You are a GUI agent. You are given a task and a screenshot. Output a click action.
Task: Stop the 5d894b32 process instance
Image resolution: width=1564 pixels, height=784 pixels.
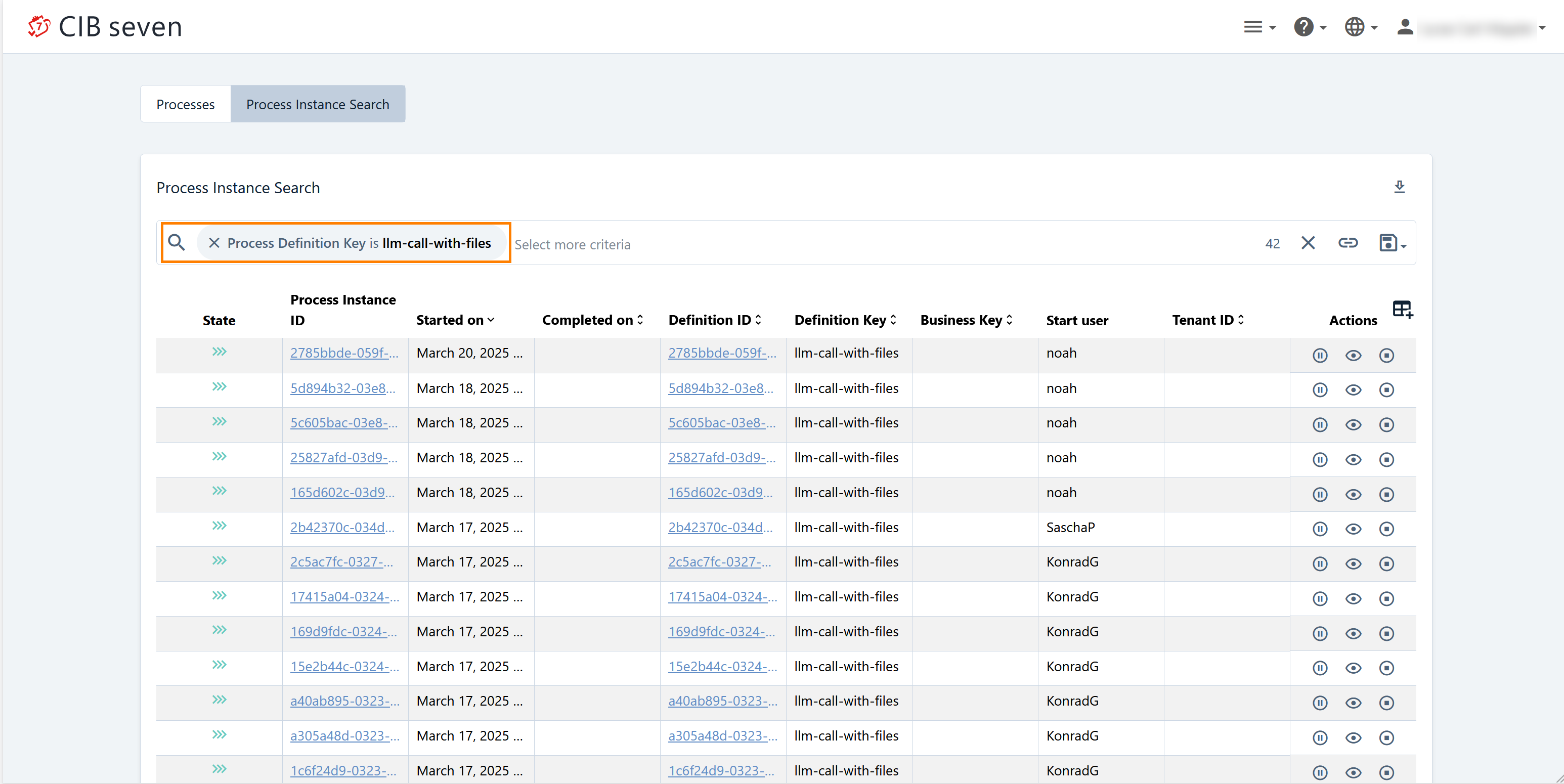(x=1386, y=390)
